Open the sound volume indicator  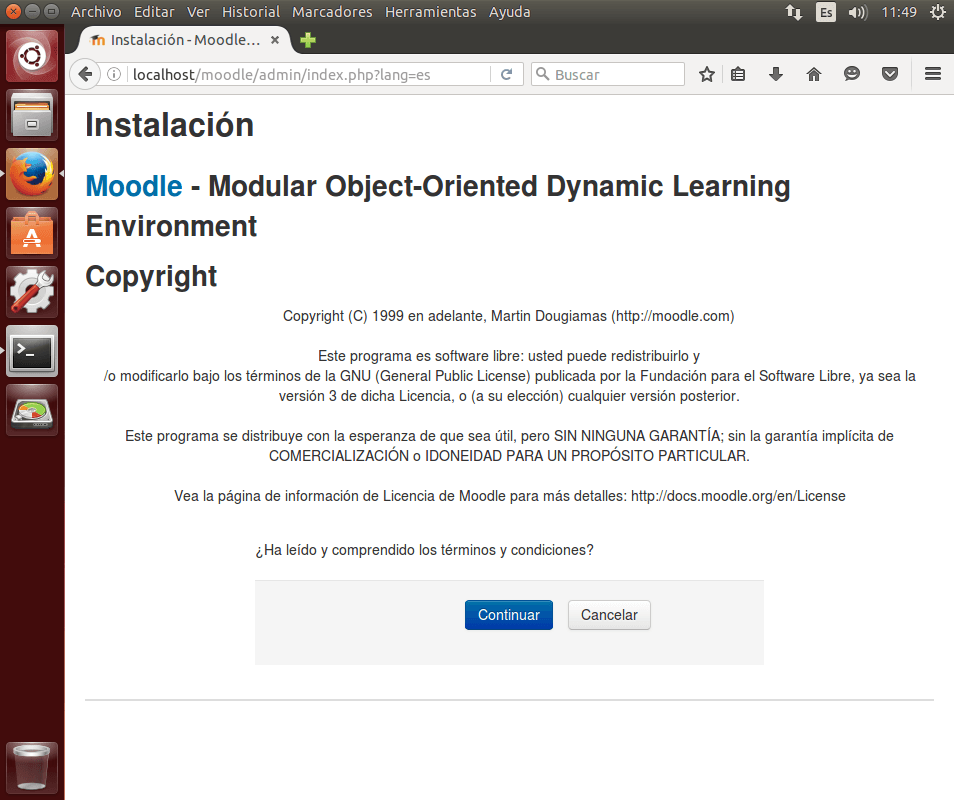[857, 12]
